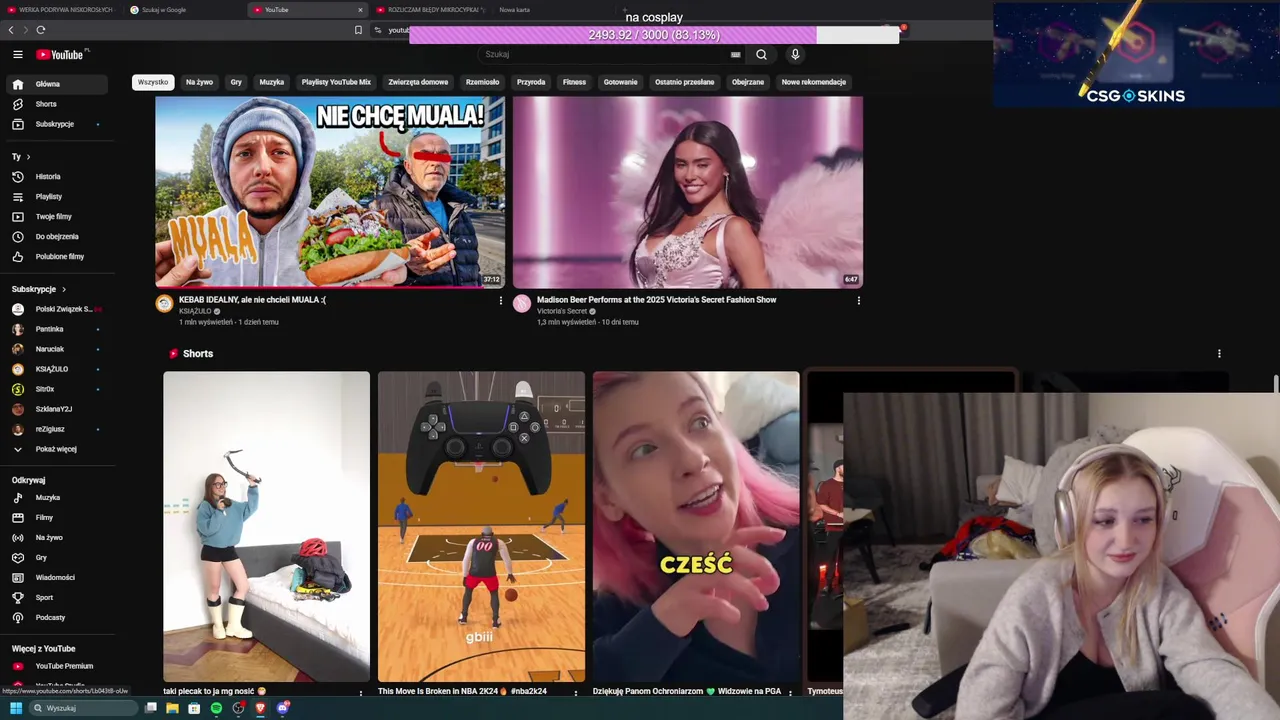Image resolution: width=1280 pixels, height=720 pixels.
Task: Expand Pokaż więcej subscriptions list
Action: pos(56,449)
